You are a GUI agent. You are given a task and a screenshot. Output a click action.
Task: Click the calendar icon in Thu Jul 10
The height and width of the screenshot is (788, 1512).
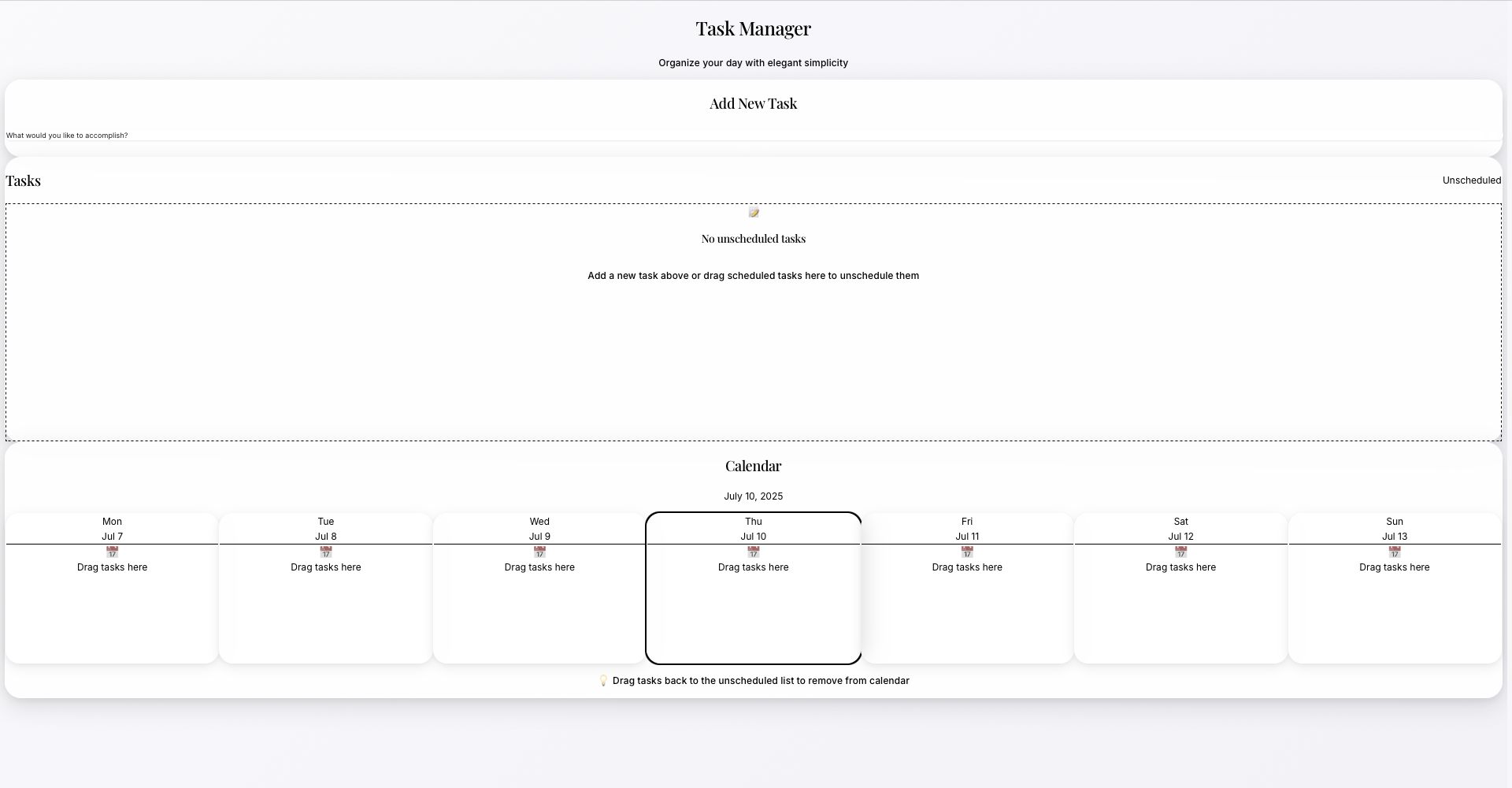point(754,552)
